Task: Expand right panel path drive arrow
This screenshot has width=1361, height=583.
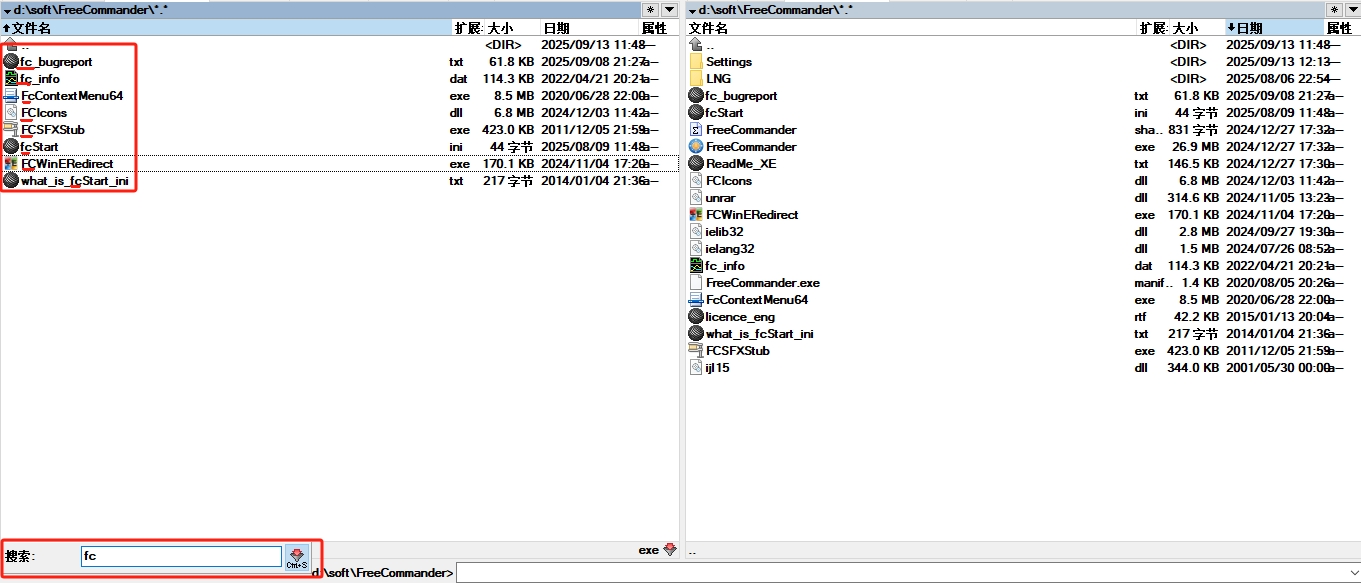Action: click(692, 10)
